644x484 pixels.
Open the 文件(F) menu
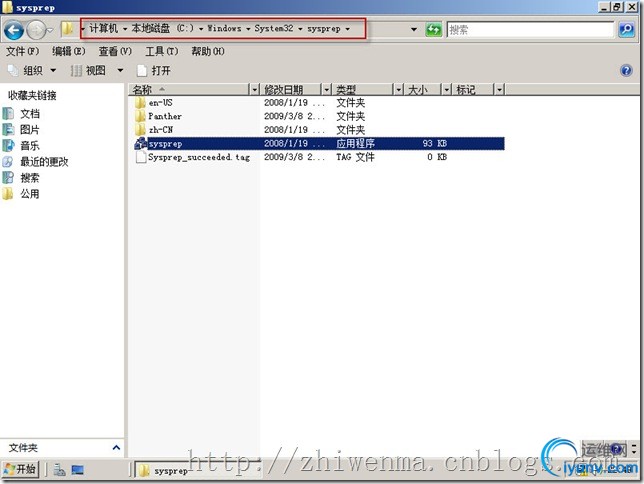23,51
